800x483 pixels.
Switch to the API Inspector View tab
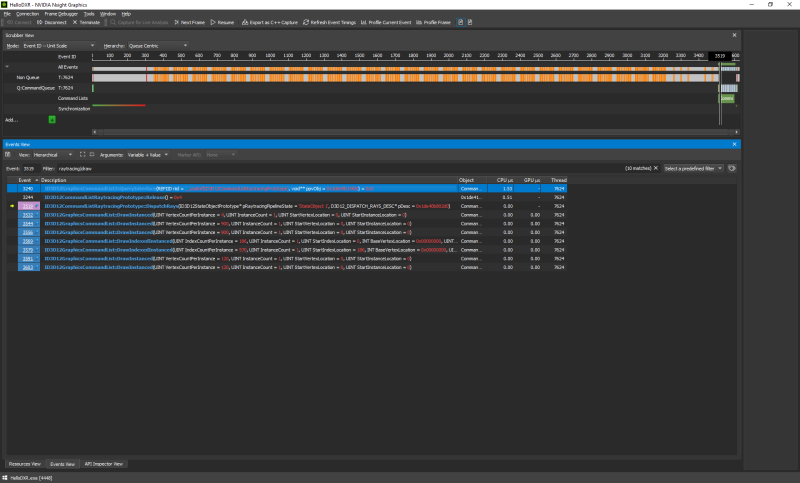coord(103,464)
